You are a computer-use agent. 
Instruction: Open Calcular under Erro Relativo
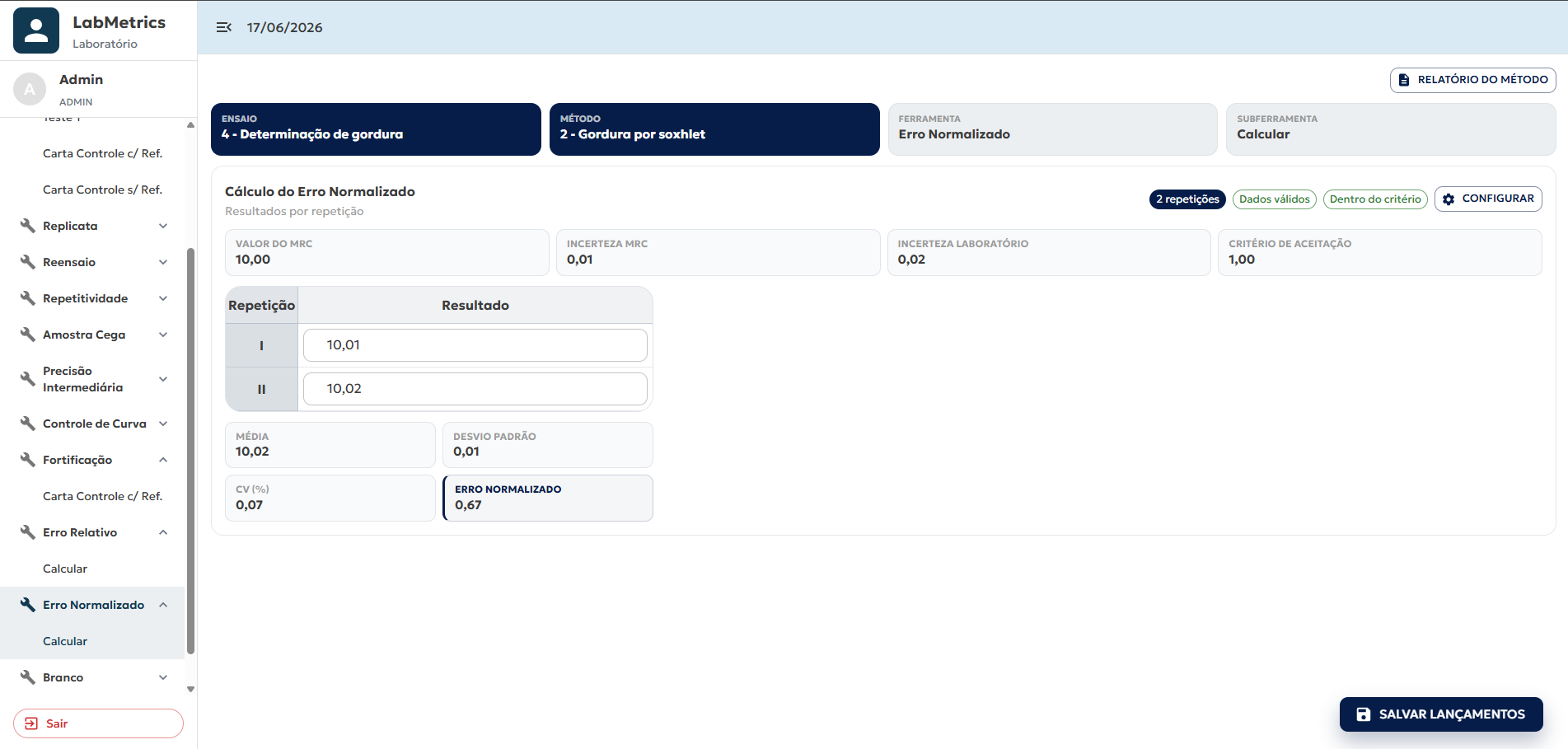(x=65, y=569)
